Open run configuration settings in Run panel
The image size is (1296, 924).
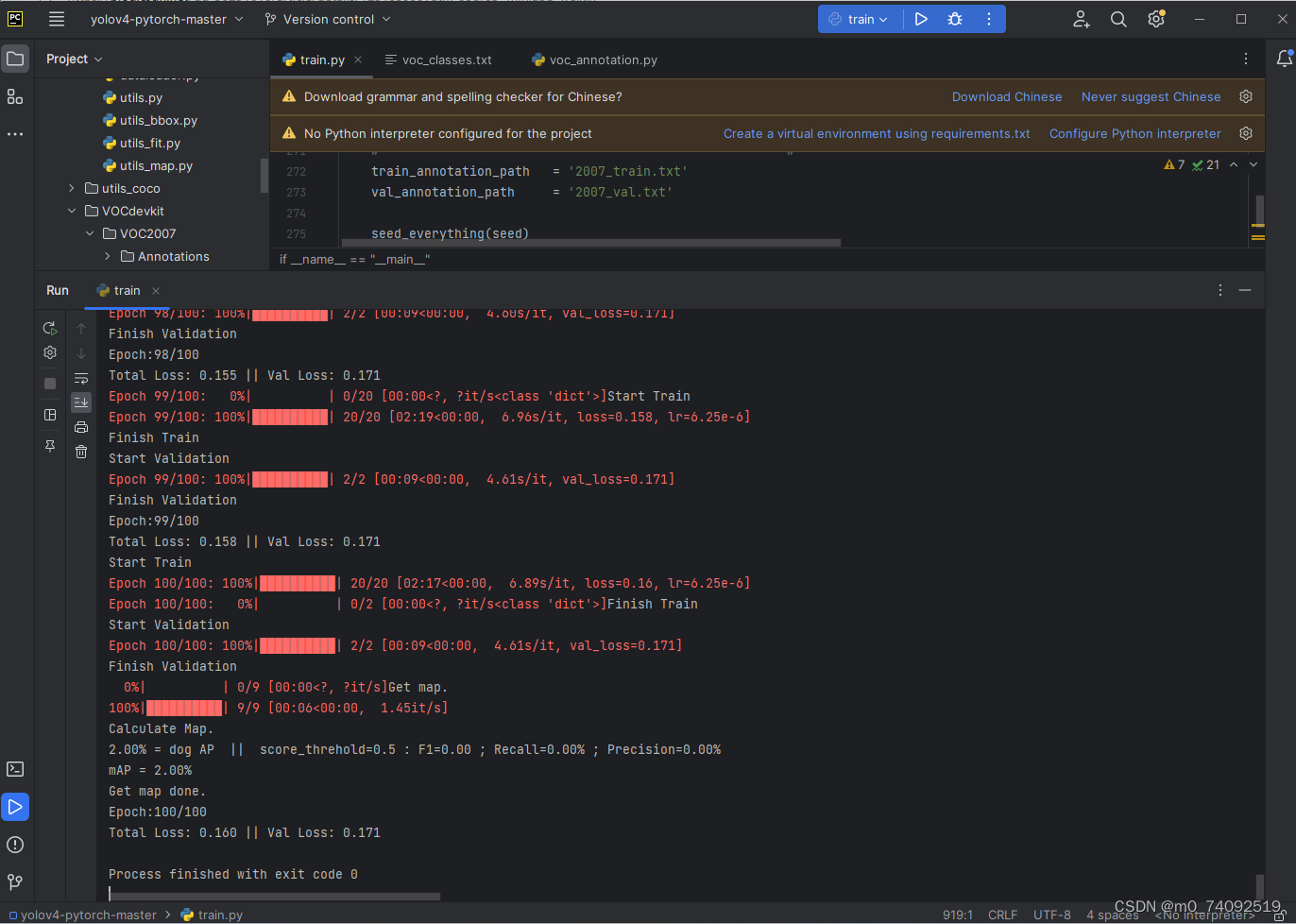50,352
